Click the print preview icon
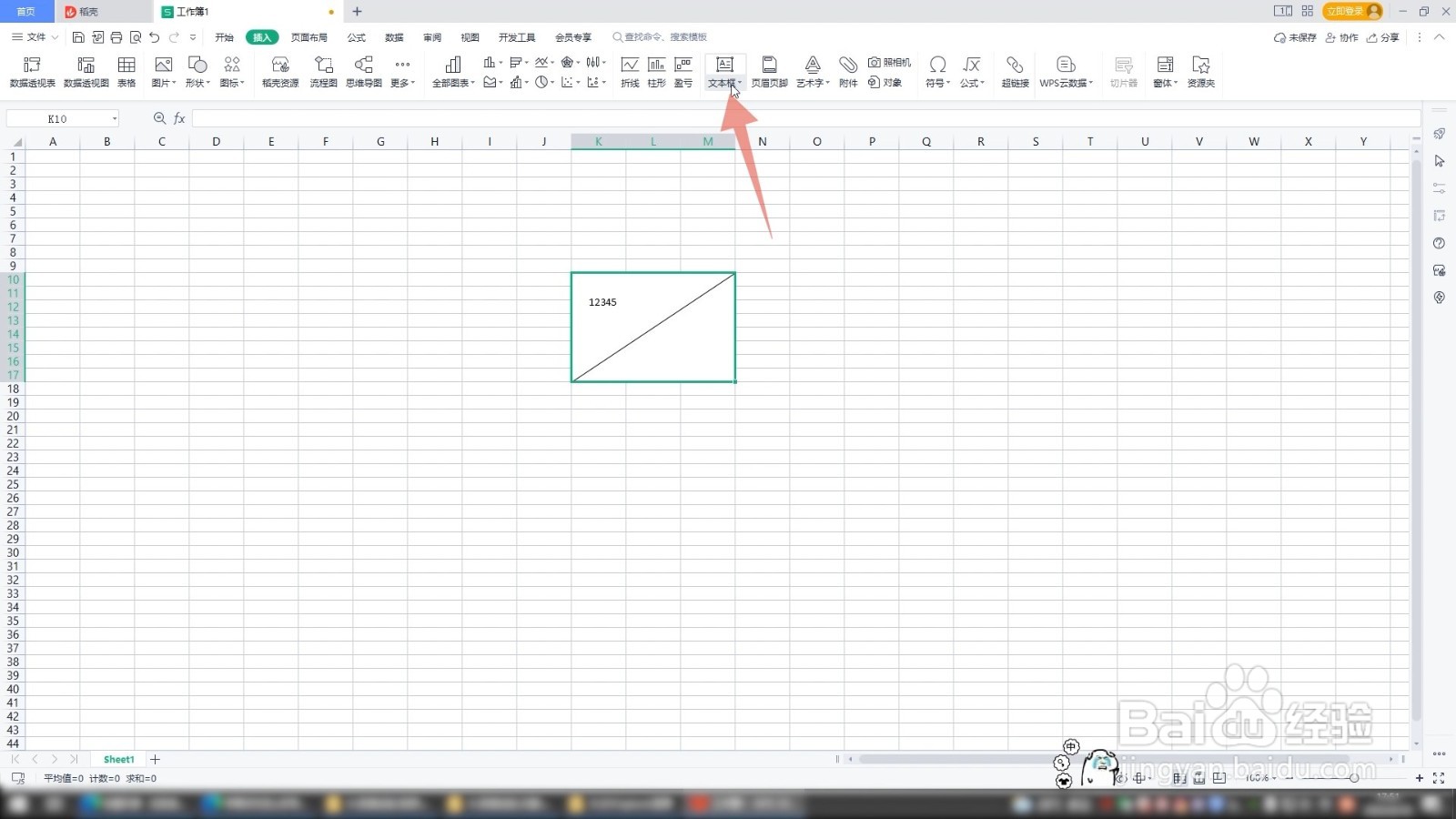1456x819 pixels. coord(136,37)
